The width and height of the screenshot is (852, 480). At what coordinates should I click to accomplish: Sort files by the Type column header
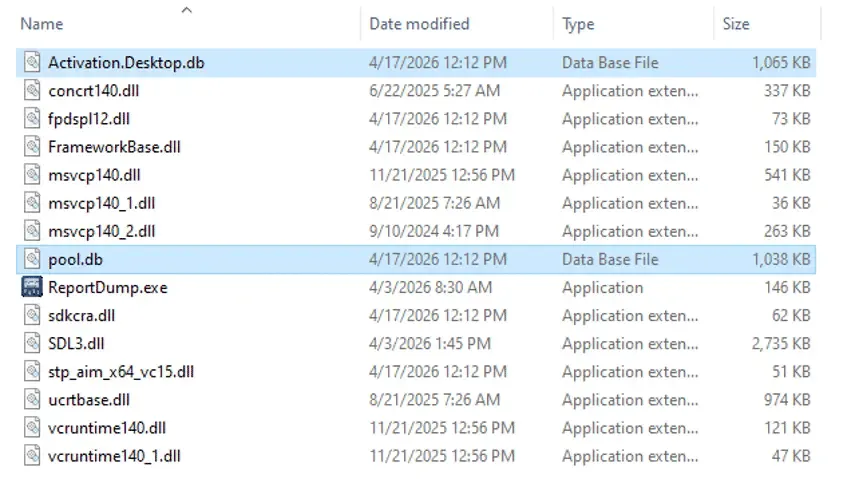tap(578, 24)
